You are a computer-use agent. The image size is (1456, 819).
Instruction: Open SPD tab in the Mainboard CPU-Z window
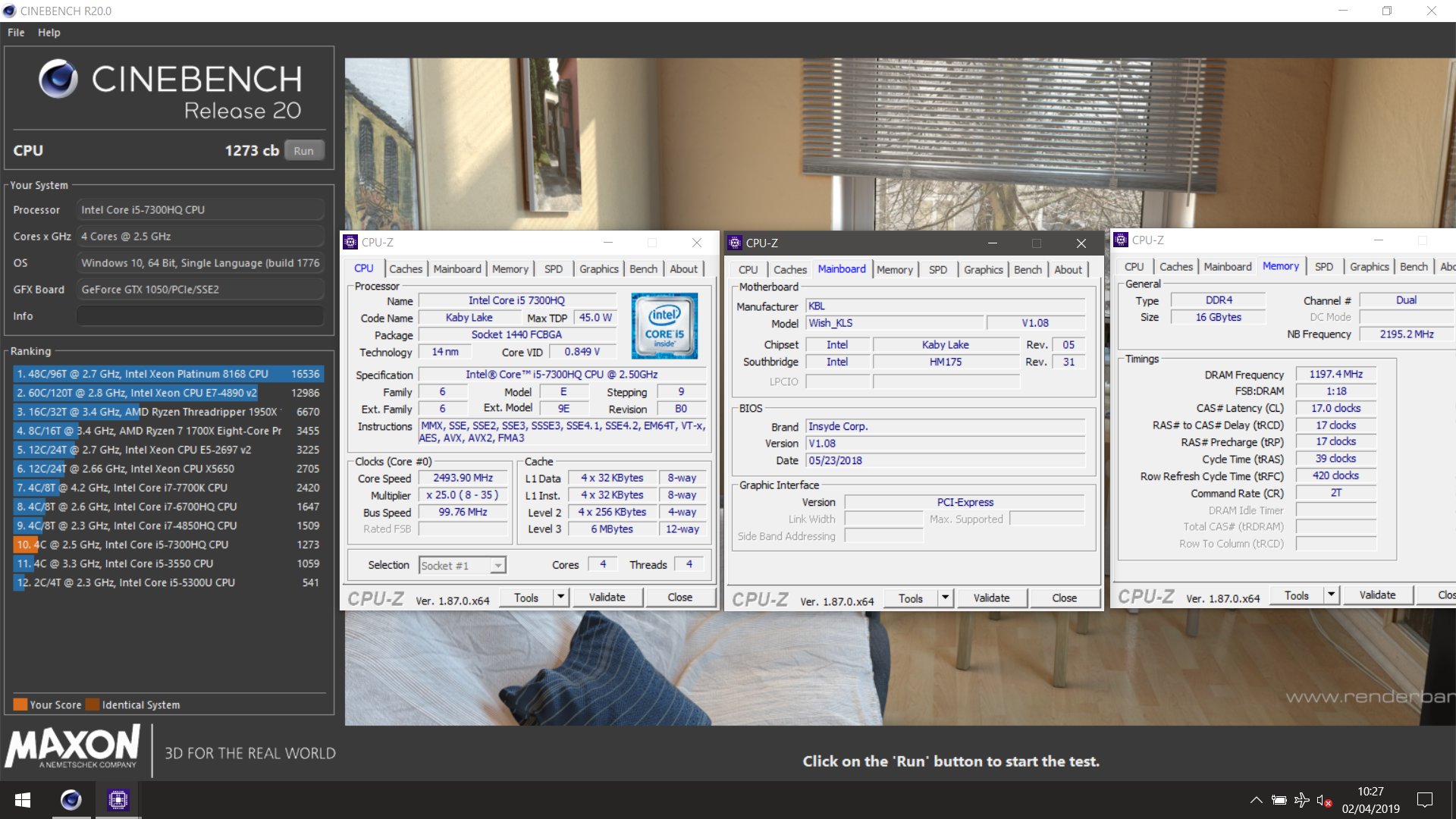938,269
